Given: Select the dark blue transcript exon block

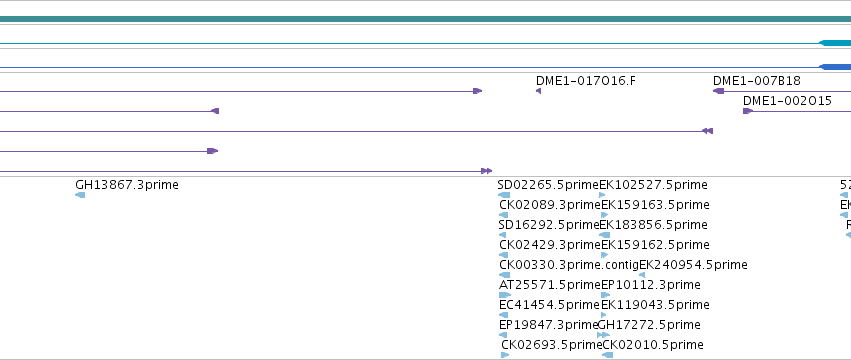Looking at the screenshot, I should [835, 67].
